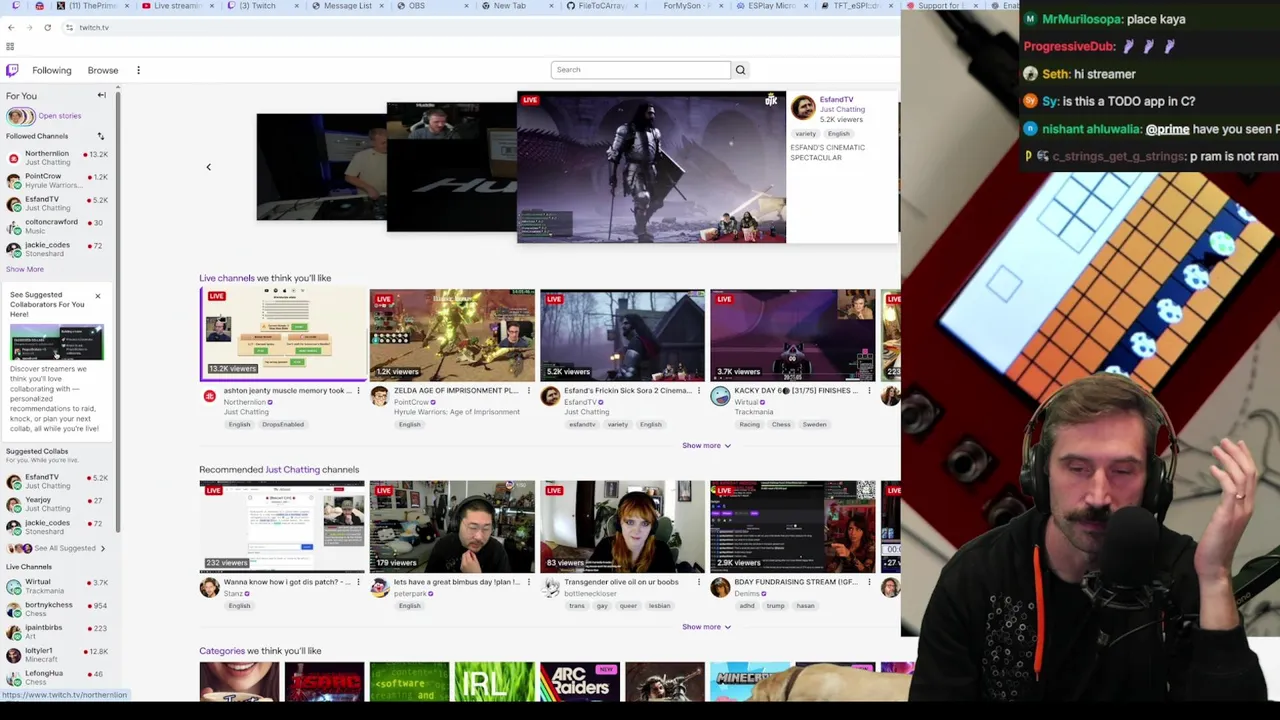Open options for ZELDA AGE OF IMPRISONMENT card
Image resolution: width=1280 pixels, height=720 pixels.
coord(528,391)
